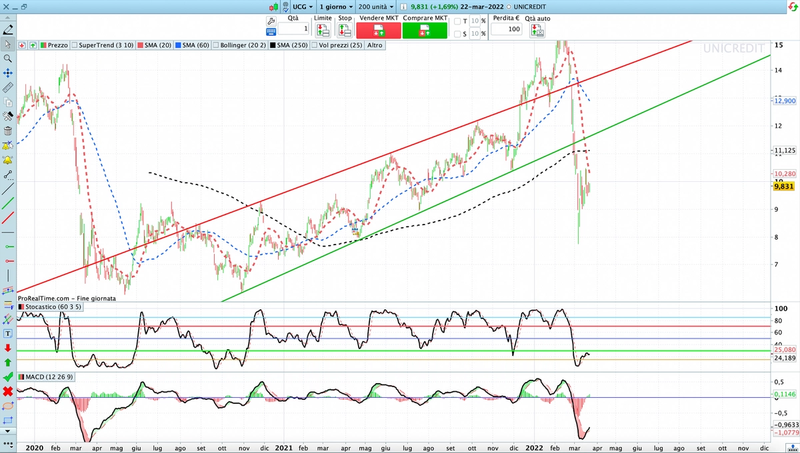Image resolution: width=800 pixels, height=453 pixels.
Task: Select the ellipse drawing tool
Action: click(x=8, y=406)
